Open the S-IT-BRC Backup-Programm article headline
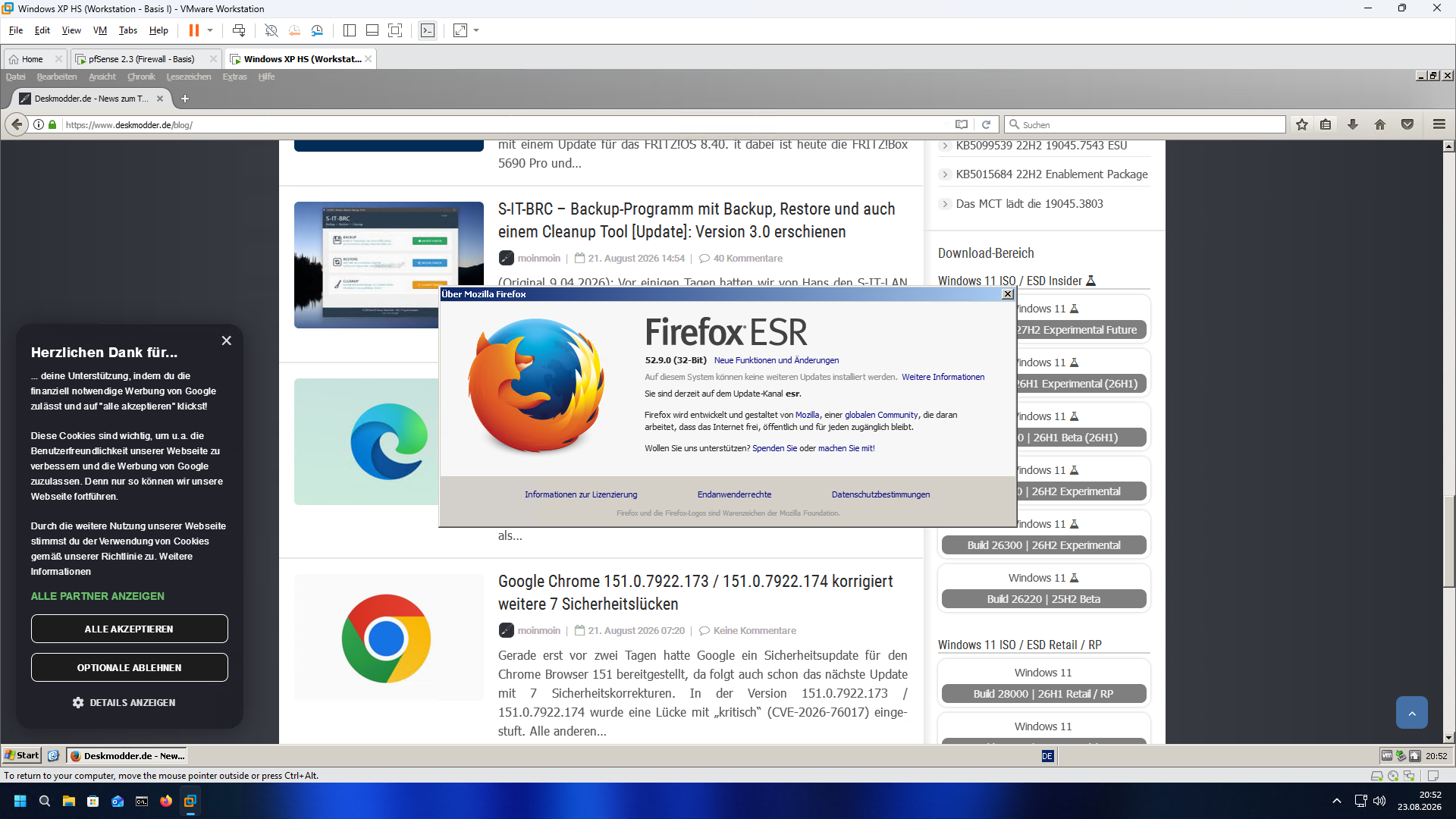Viewport: 1456px width, 819px height. 696,220
